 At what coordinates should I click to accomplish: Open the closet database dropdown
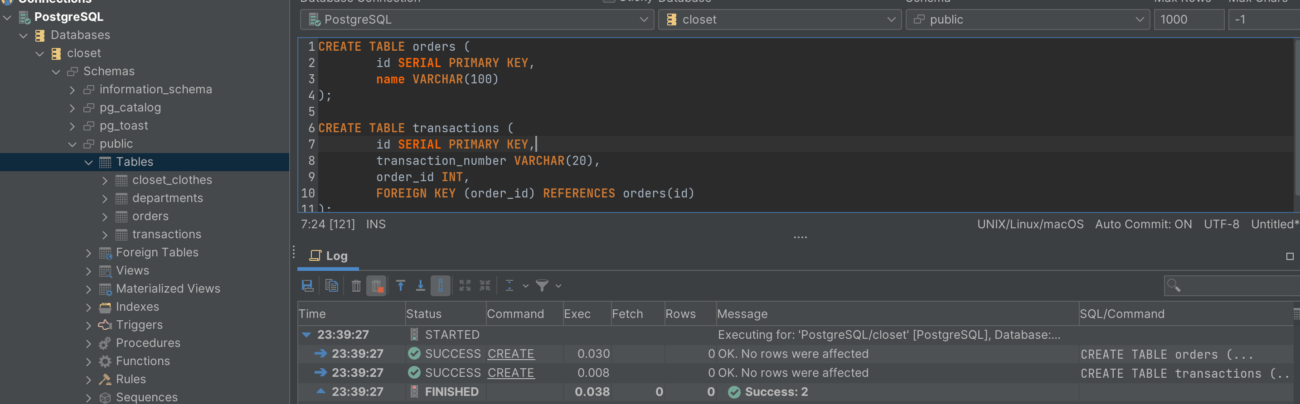(780, 19)
